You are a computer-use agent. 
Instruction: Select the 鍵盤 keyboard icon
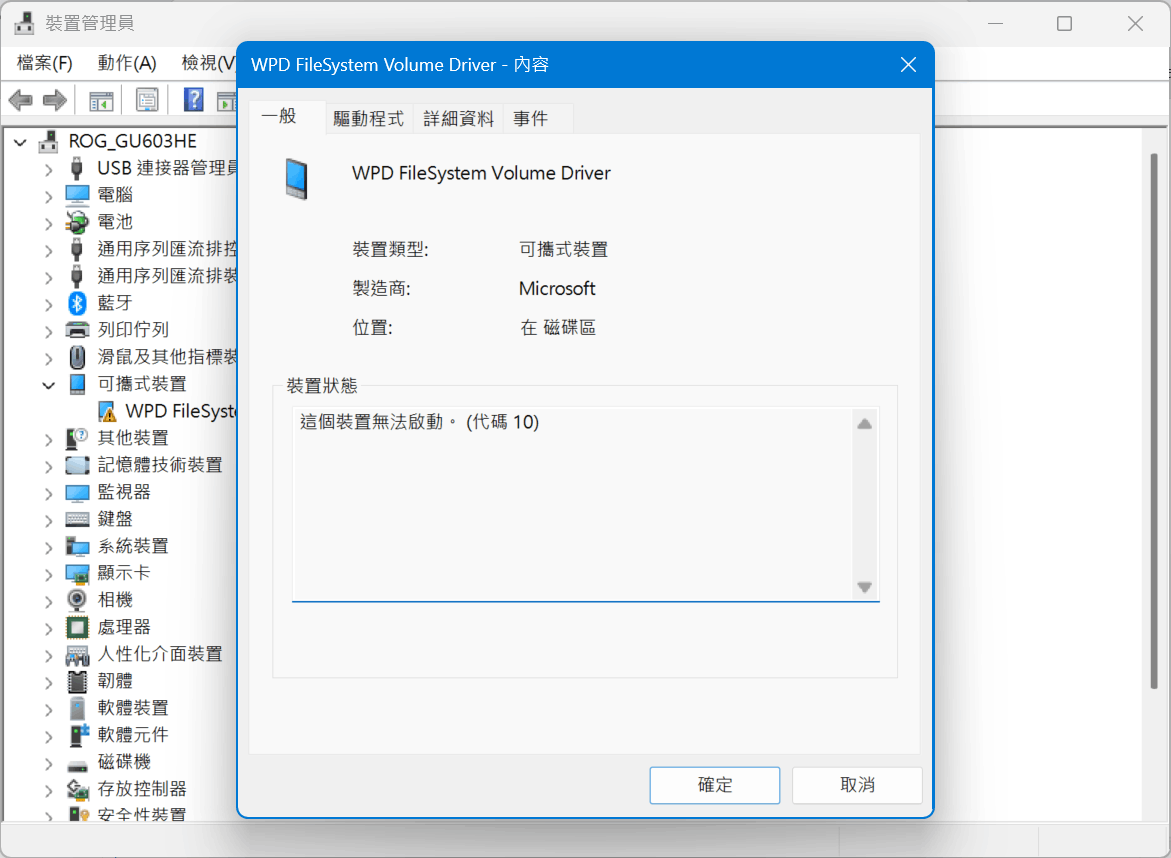pos(77,518)
